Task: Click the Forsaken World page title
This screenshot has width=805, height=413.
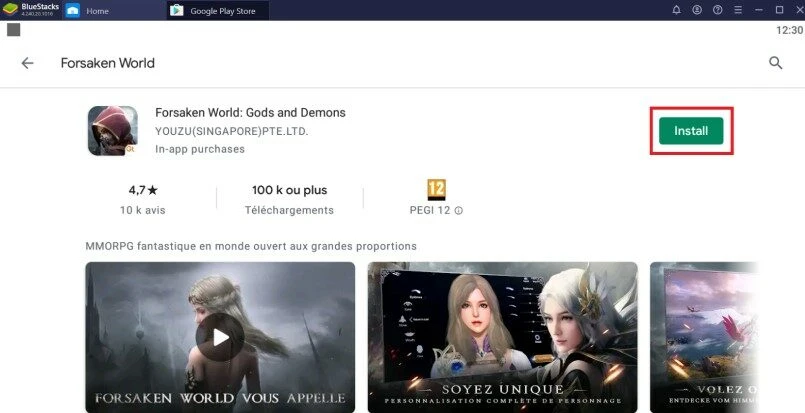Action: 107,63
